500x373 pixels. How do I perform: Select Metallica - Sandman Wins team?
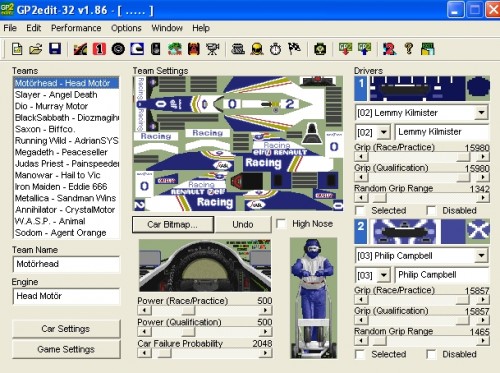point(66,198)
